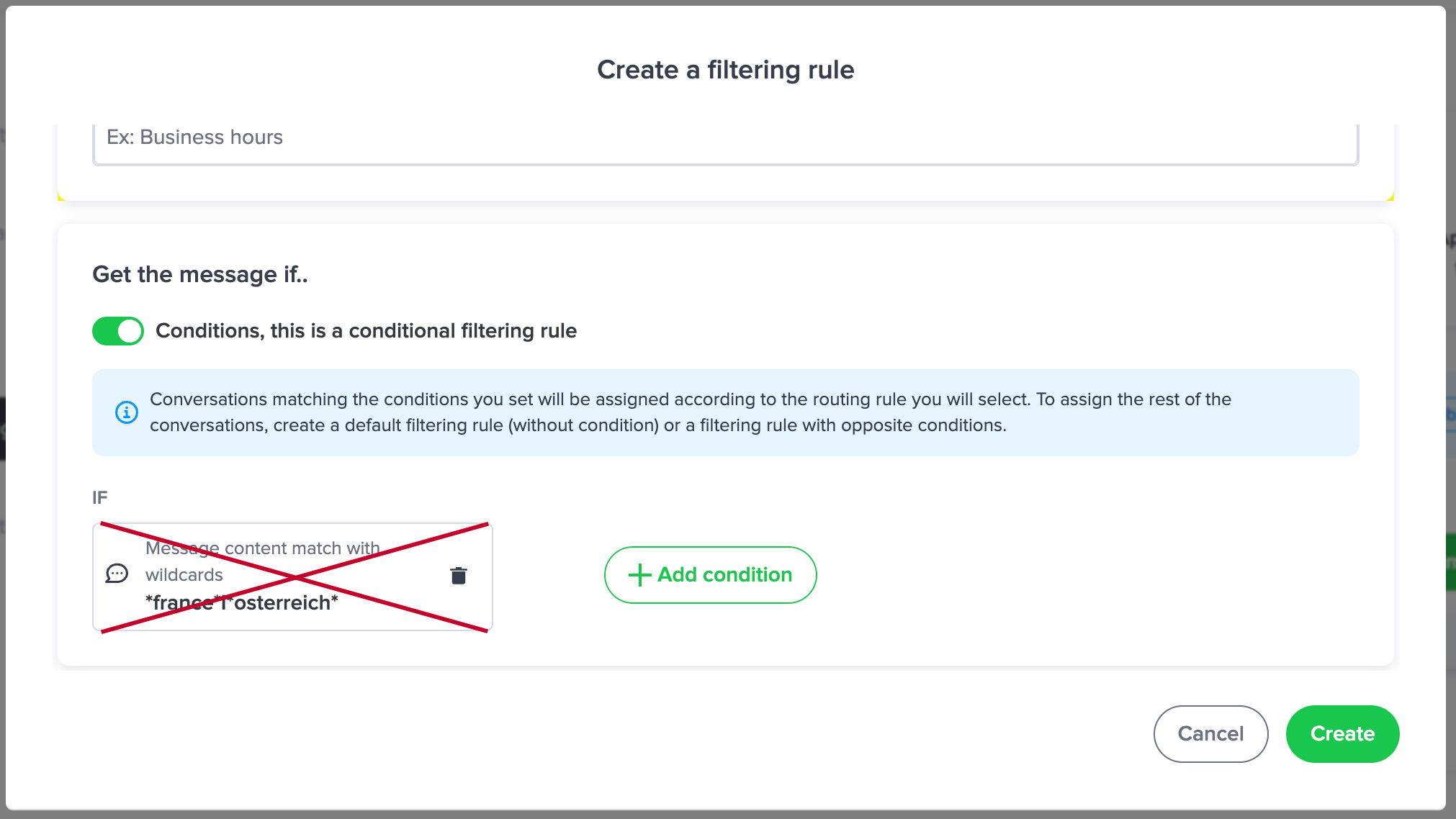Click the 'Get the message if..' heading
The image size is (1456, 819).
[x=200, y=275]
